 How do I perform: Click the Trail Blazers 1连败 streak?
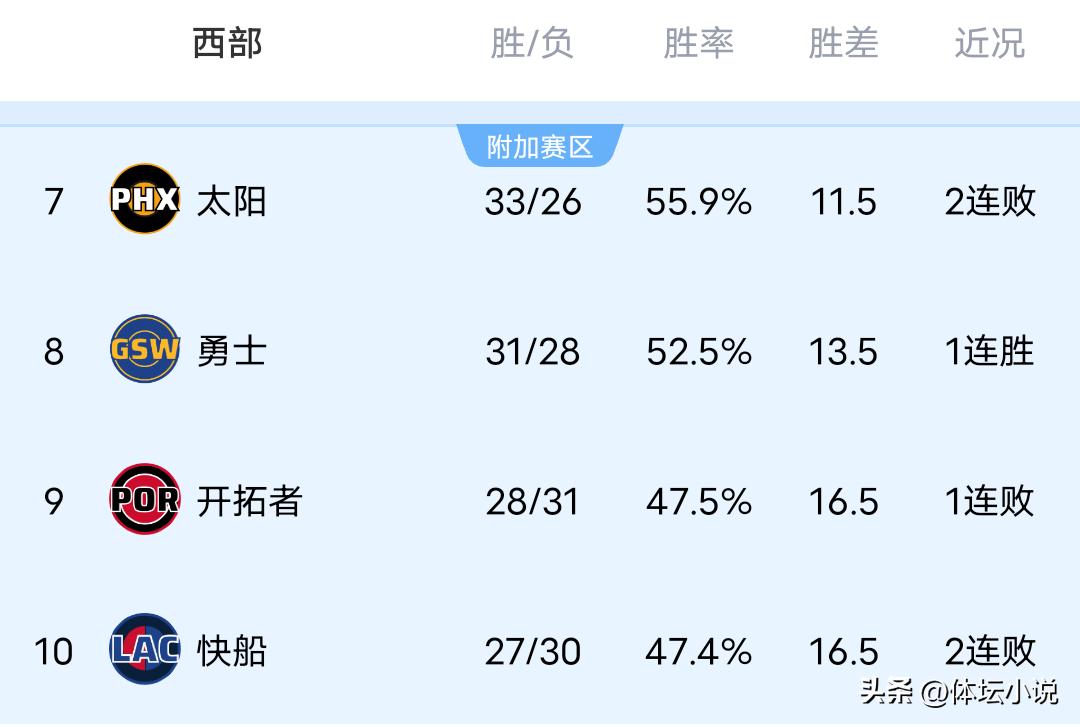click(989, 501)
